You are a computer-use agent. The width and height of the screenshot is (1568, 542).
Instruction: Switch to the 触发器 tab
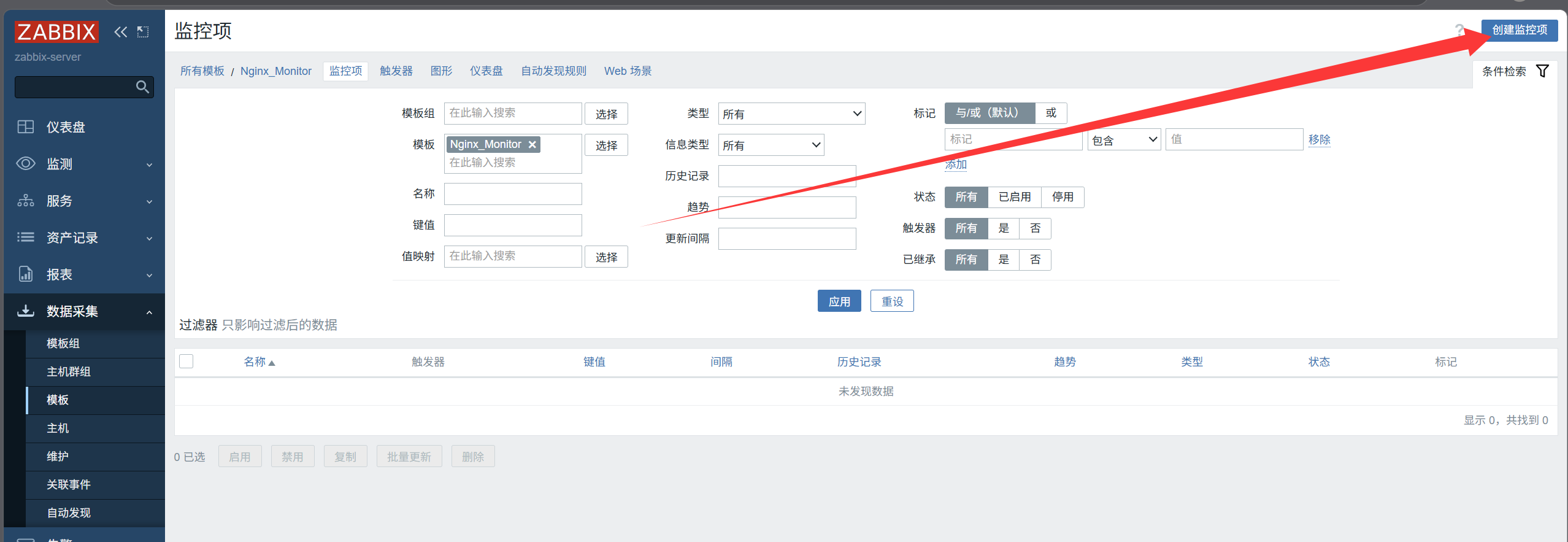396,71
